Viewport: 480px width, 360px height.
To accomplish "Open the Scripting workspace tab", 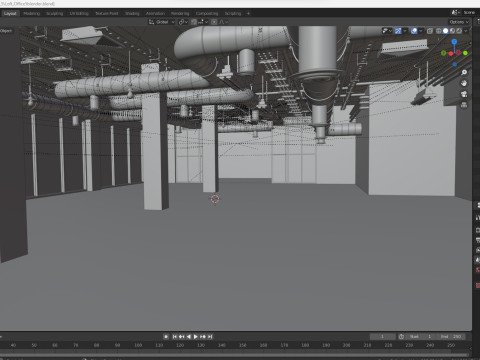I will coord(233,13).
